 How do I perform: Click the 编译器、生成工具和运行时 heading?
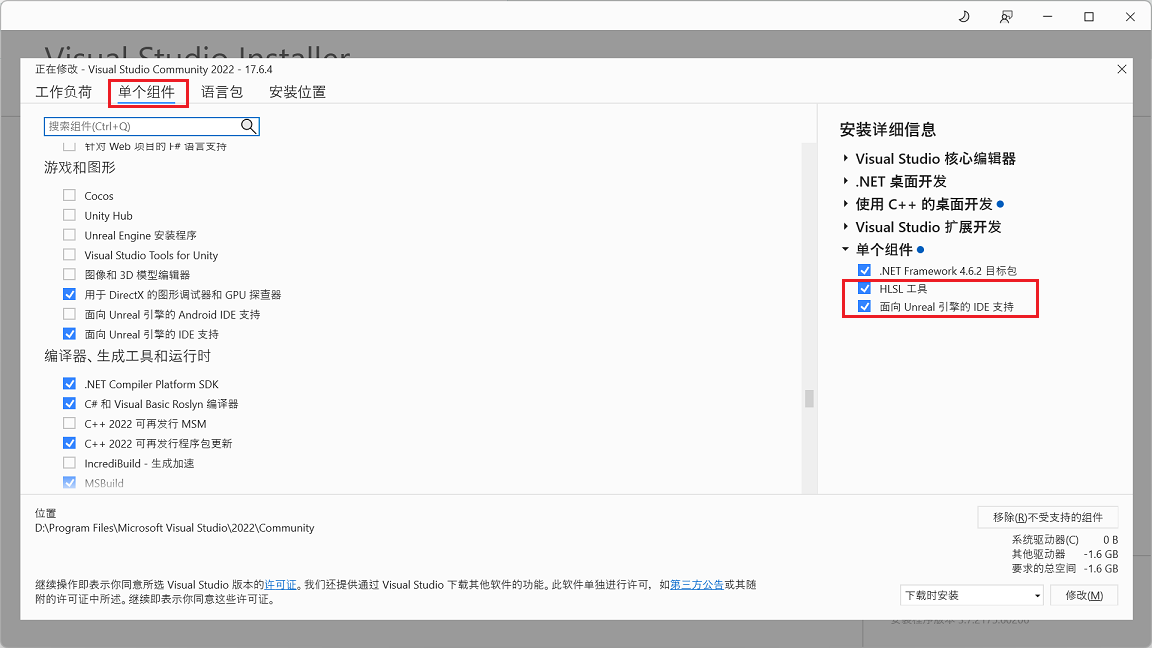pos(127,356)
